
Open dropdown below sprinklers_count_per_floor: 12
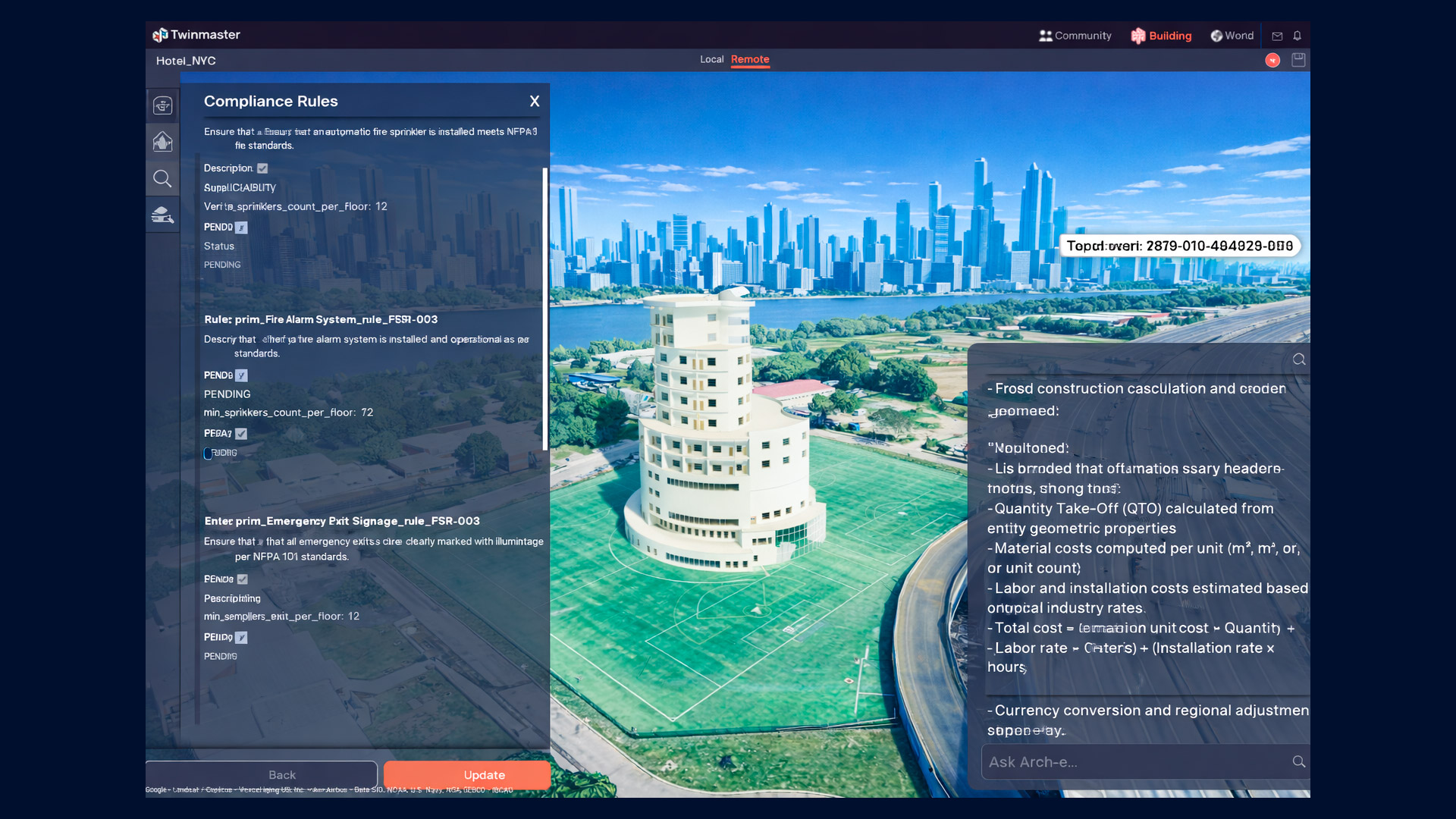(241, 227)
